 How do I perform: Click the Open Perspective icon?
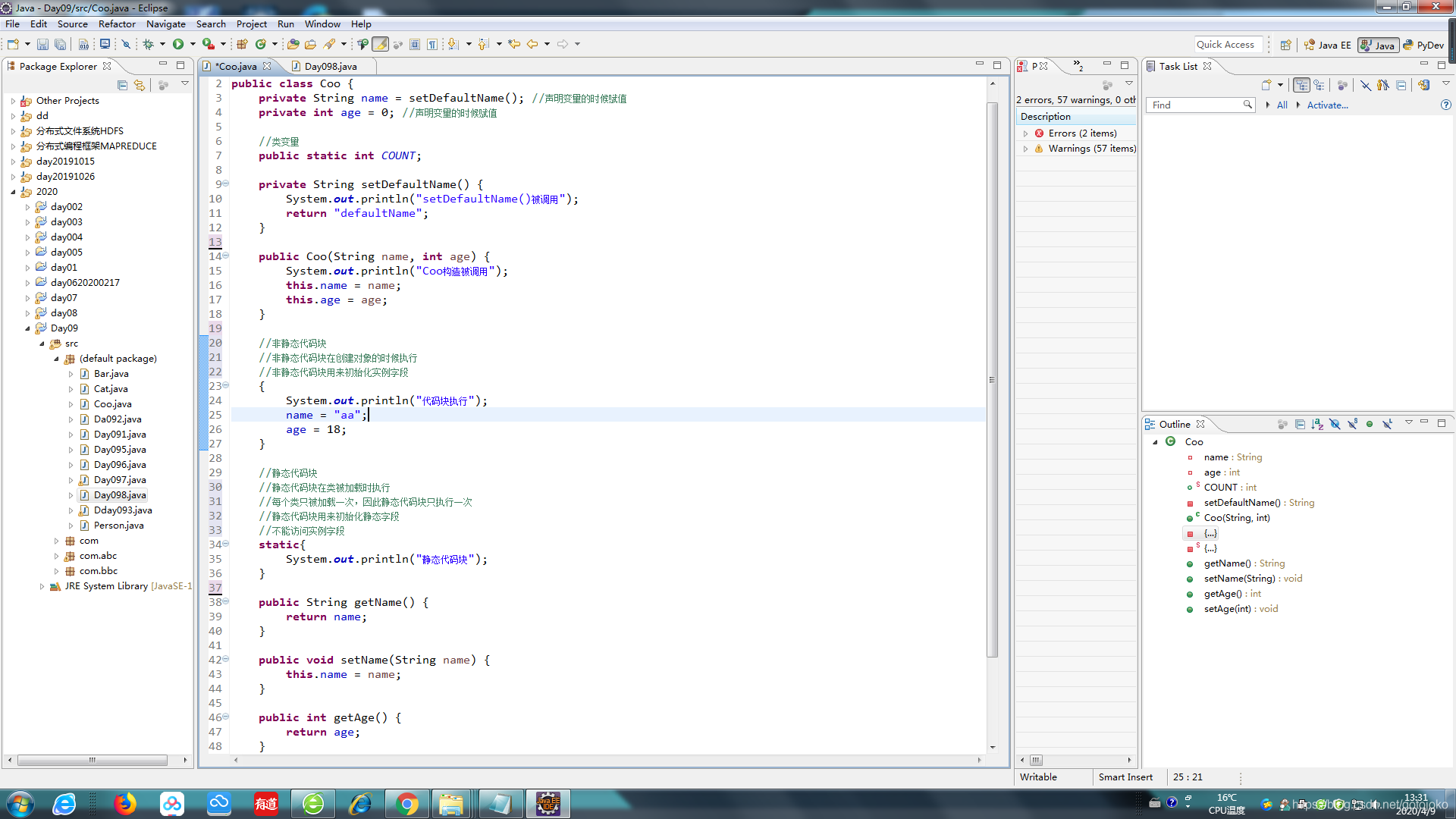(1285, 45)
